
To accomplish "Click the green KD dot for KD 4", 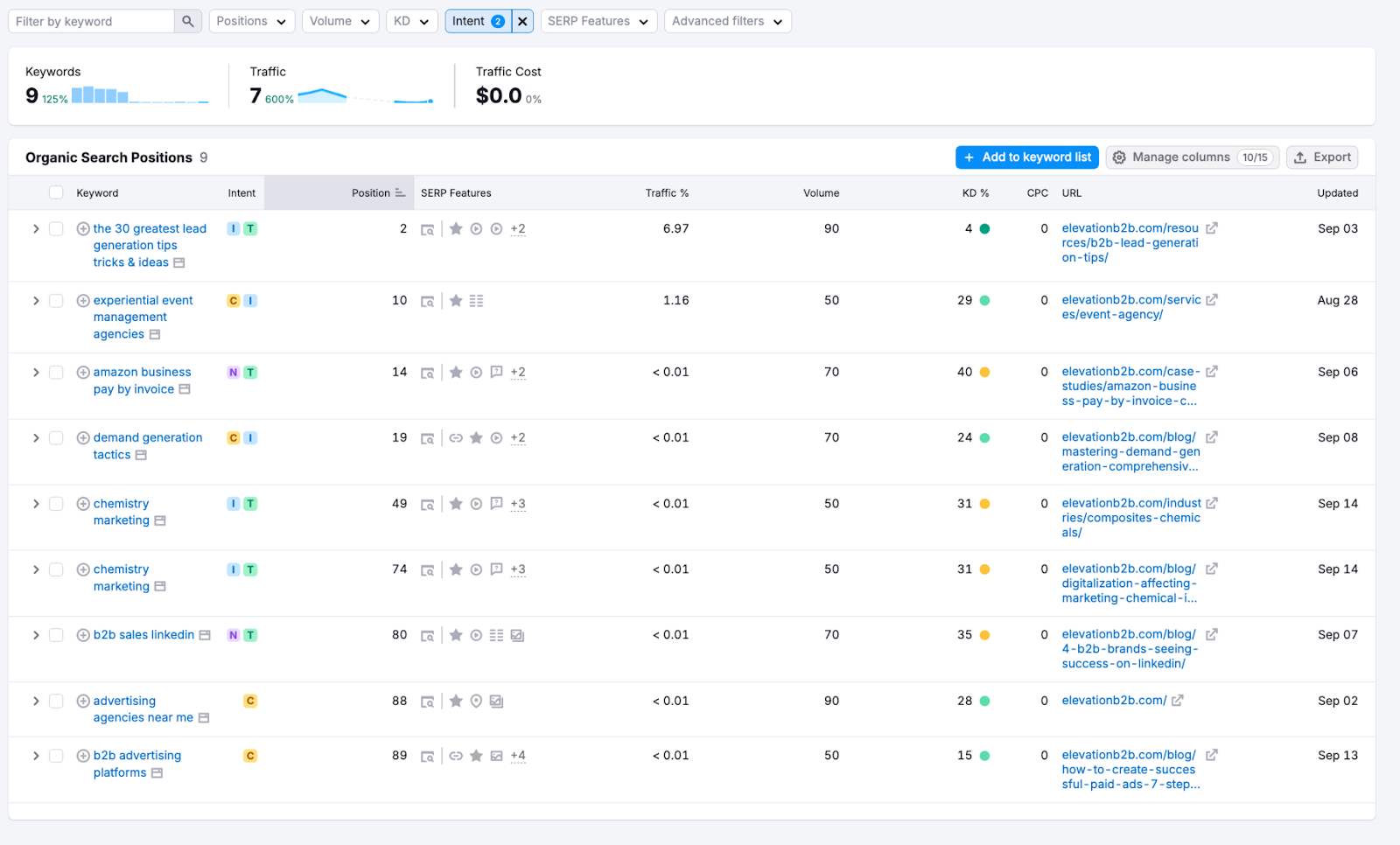I will pos(984,229).
